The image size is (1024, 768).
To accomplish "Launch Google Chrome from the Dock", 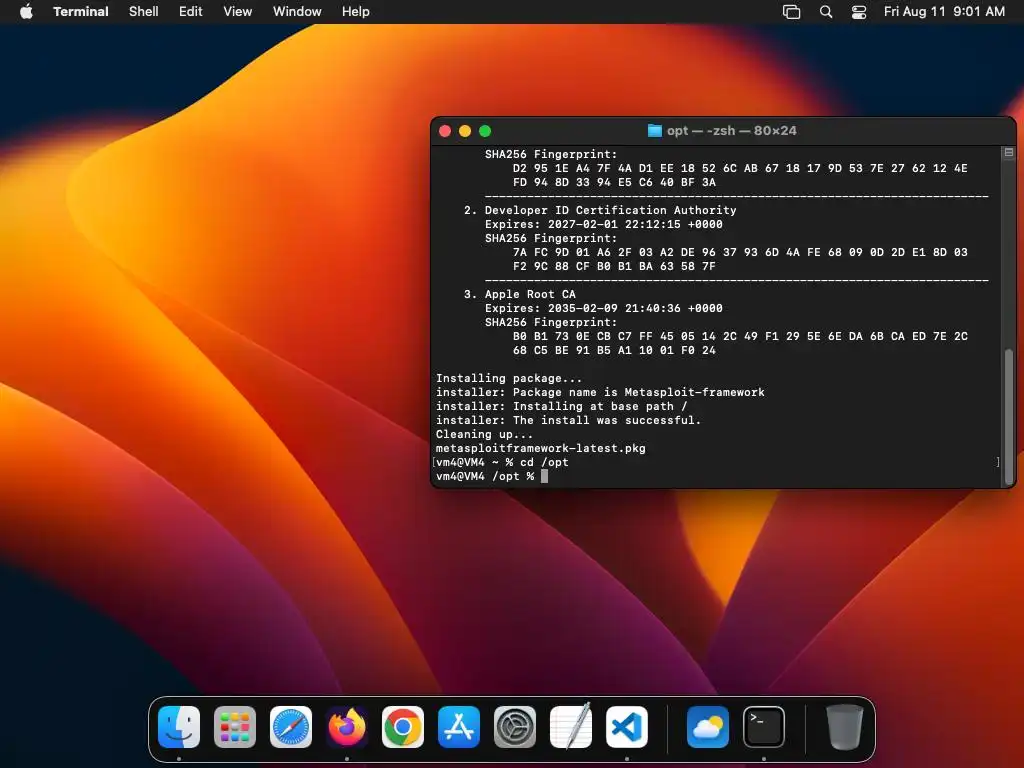I will (x=402, y=726).
